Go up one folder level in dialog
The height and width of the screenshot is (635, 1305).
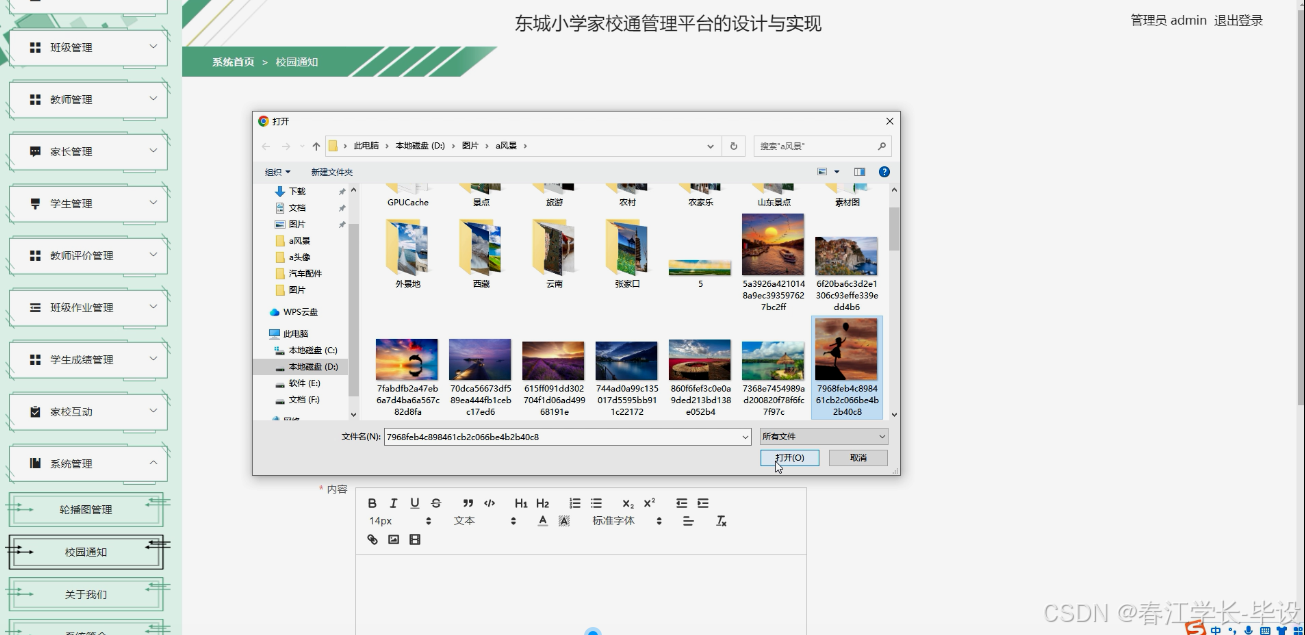point(316,146)
